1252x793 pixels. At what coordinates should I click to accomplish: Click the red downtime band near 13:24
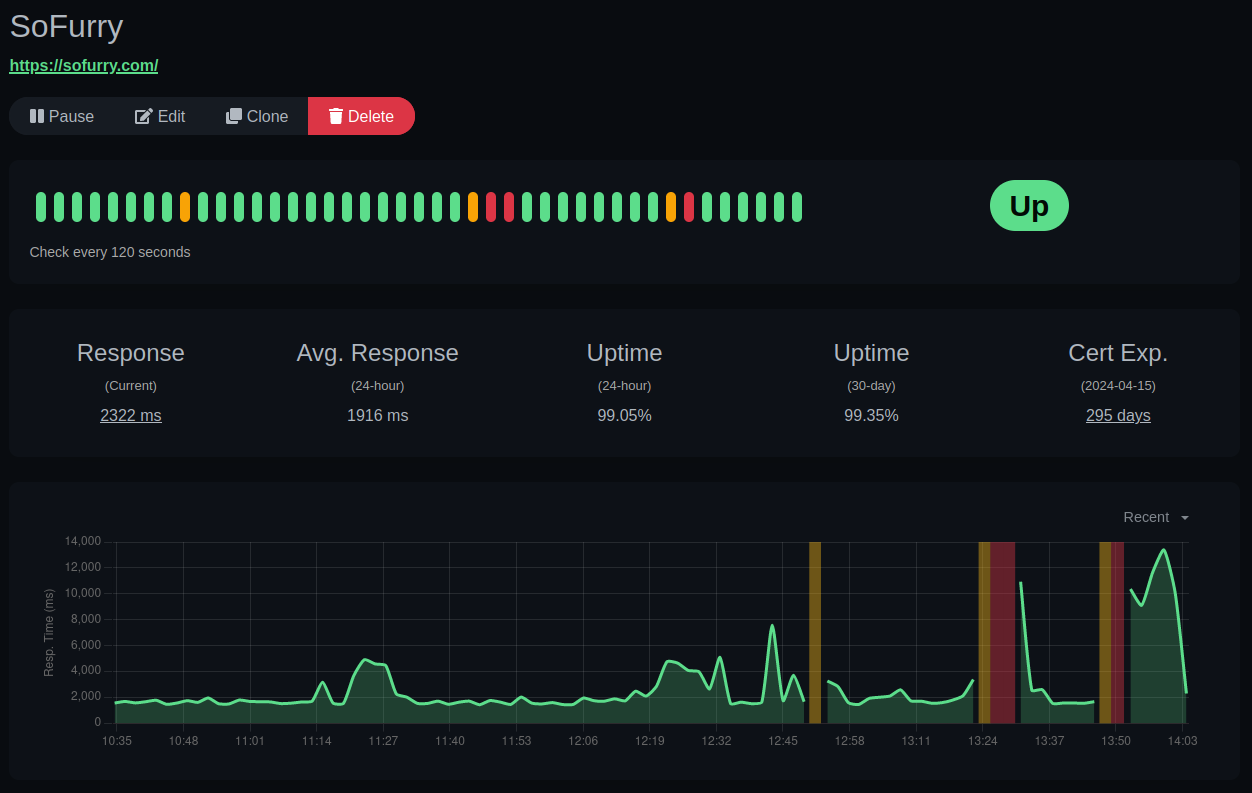coord(1003,632)
